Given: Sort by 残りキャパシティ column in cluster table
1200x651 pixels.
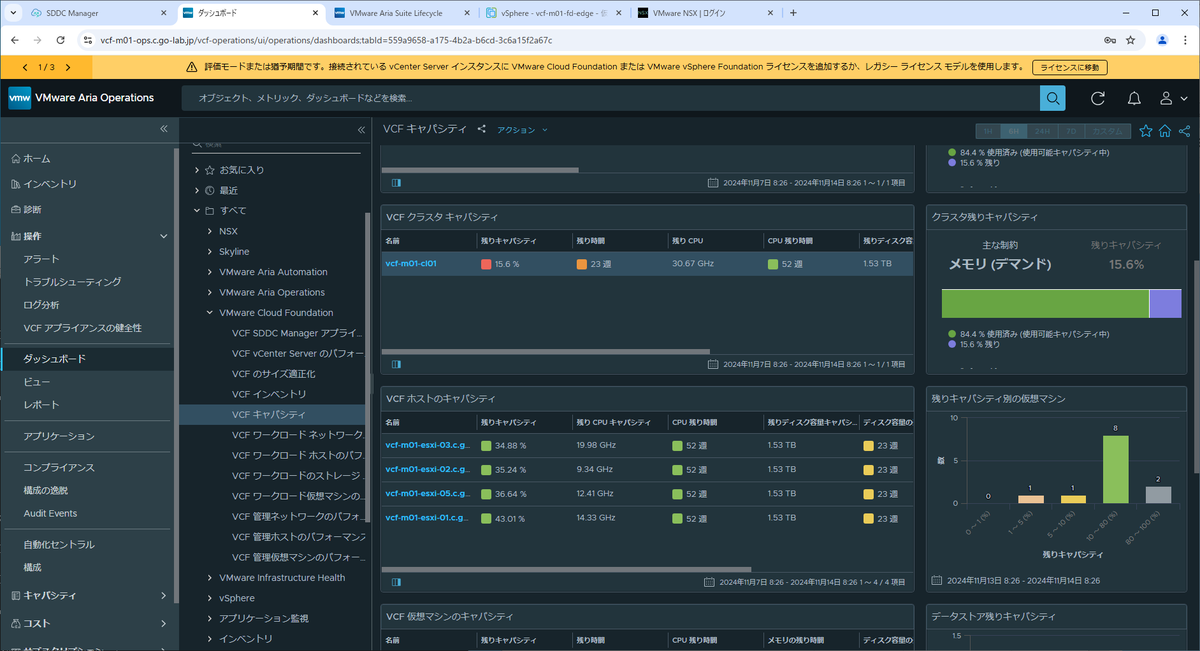Looking at the screenshot, I should (x=507, y=241).
